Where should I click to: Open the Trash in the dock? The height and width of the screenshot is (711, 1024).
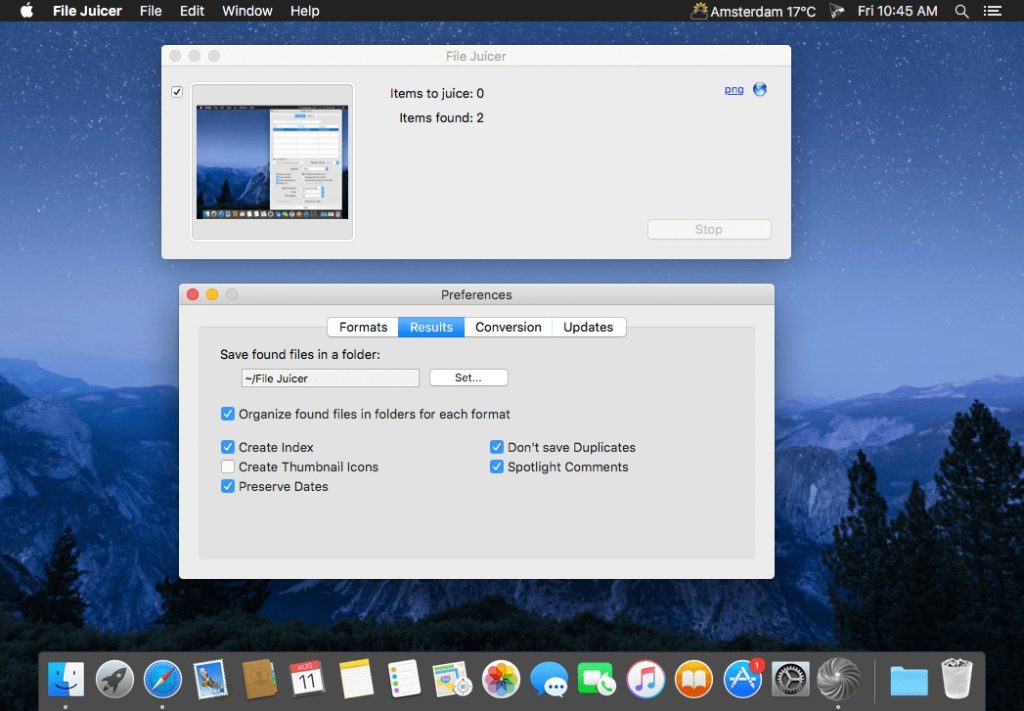(956, 679)
